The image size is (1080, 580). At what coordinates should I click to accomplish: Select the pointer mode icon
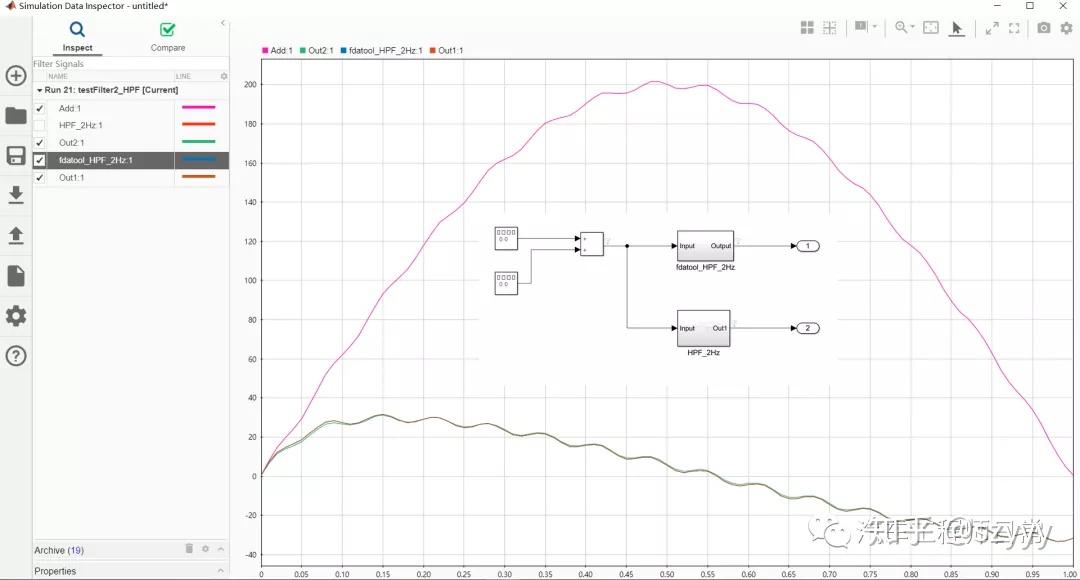tap(957, 27)
